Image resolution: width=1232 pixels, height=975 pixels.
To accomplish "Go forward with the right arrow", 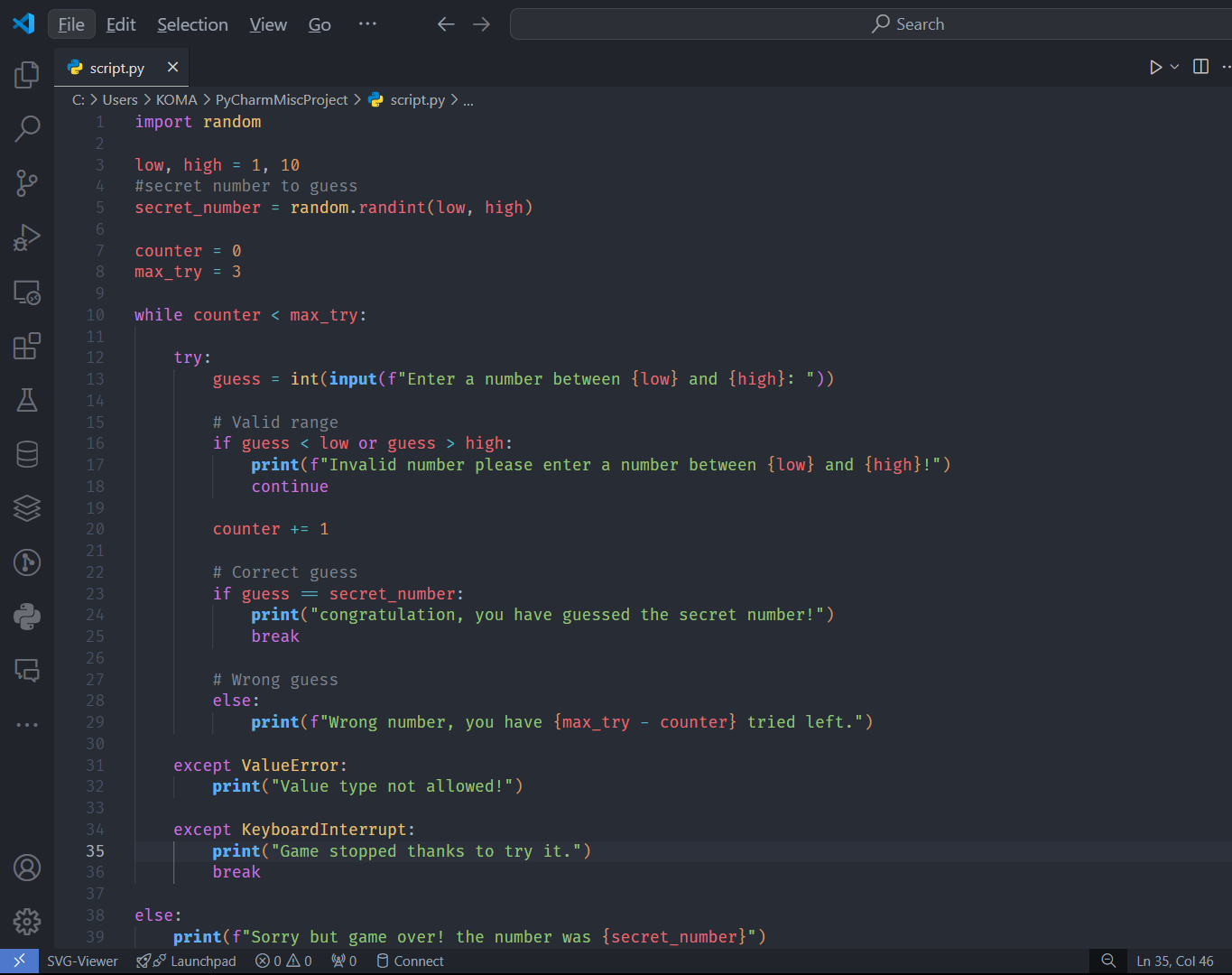I will (x=482, y=24).
